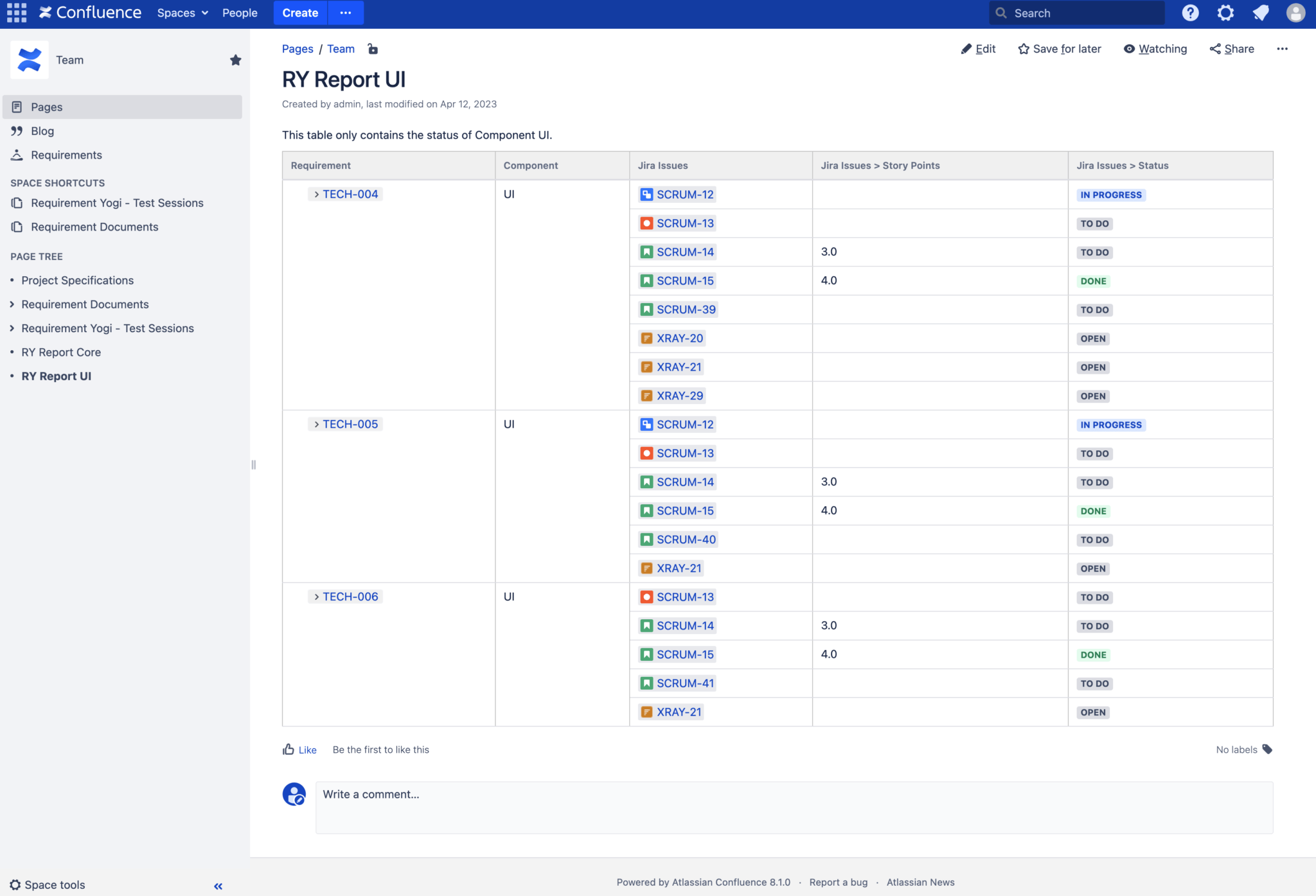Open the help question mark menu
Viewport: 1316px width, 896px height.
(x=1190, y=13)
